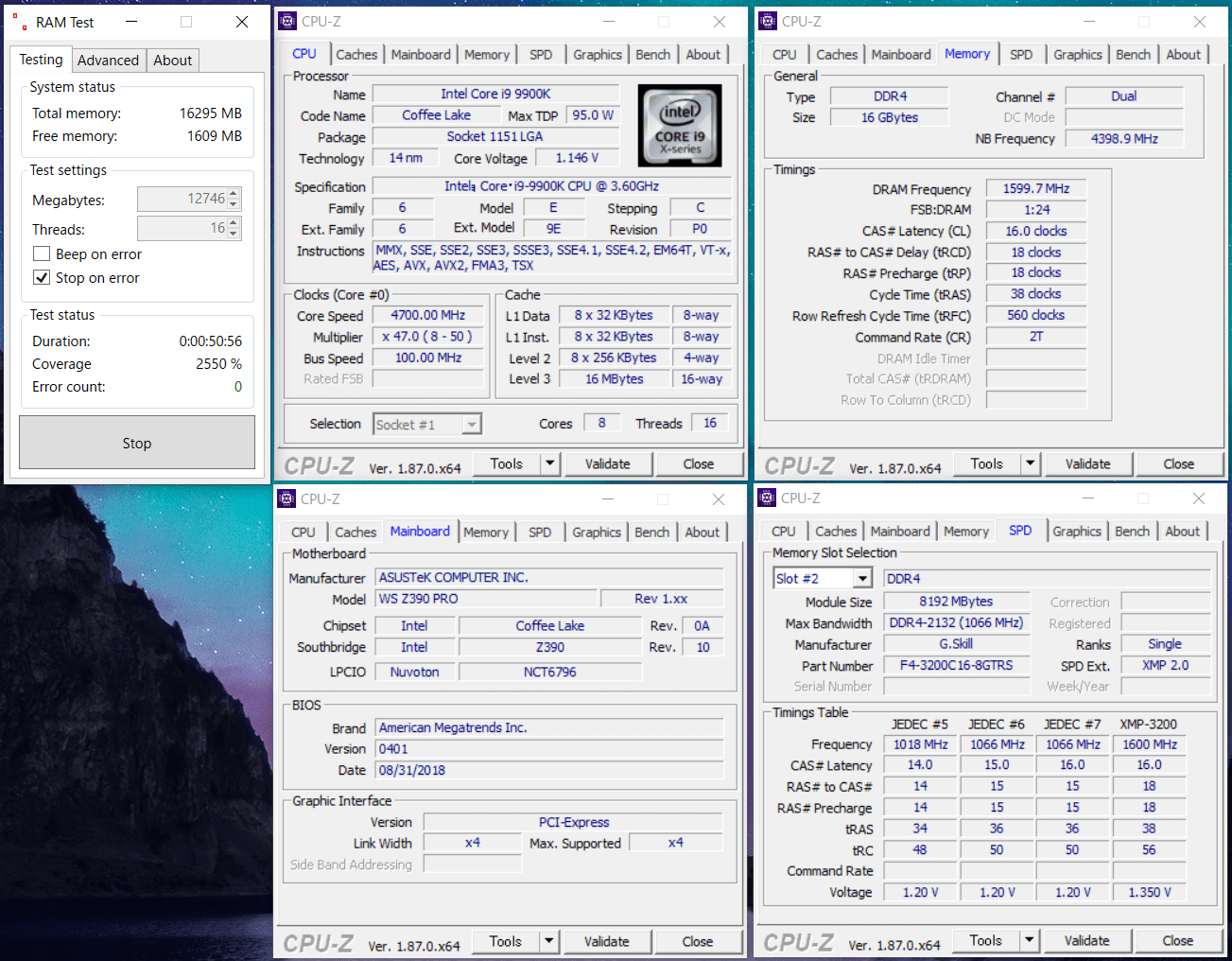Click CPU-Z title icon of the DRAM Frequency window

pyautogui.click(x=768, y=21)
